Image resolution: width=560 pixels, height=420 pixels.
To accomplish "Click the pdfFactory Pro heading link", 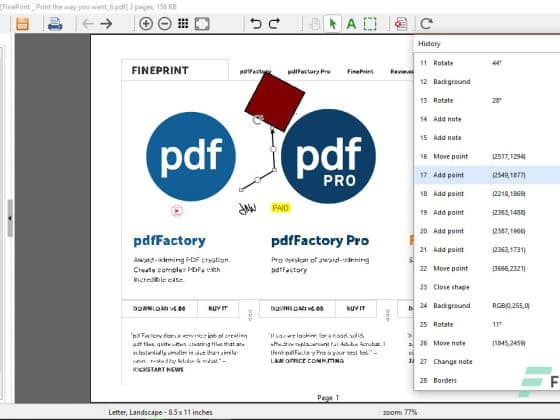I will coord(320,241).
